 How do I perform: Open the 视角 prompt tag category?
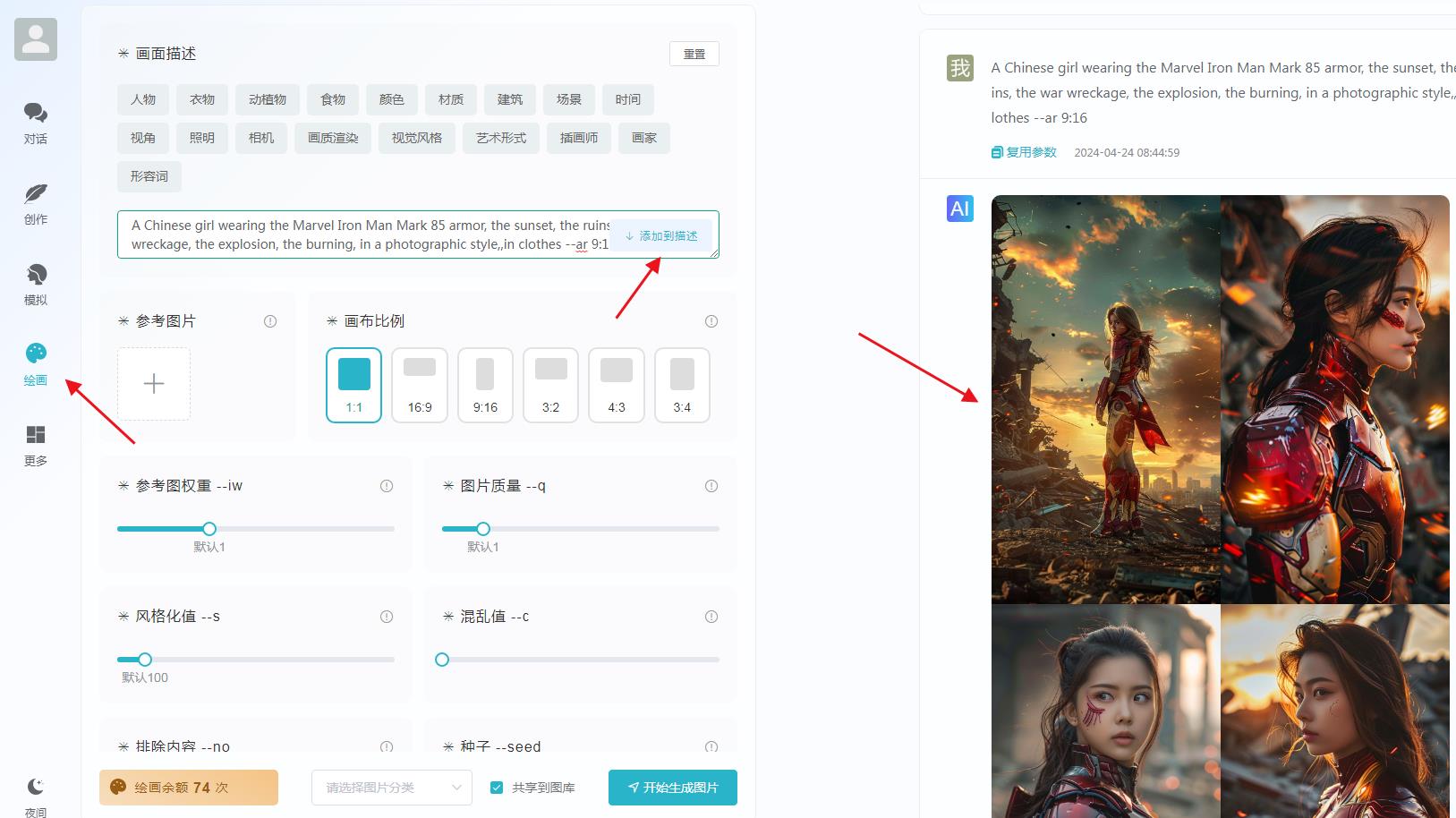143,138
